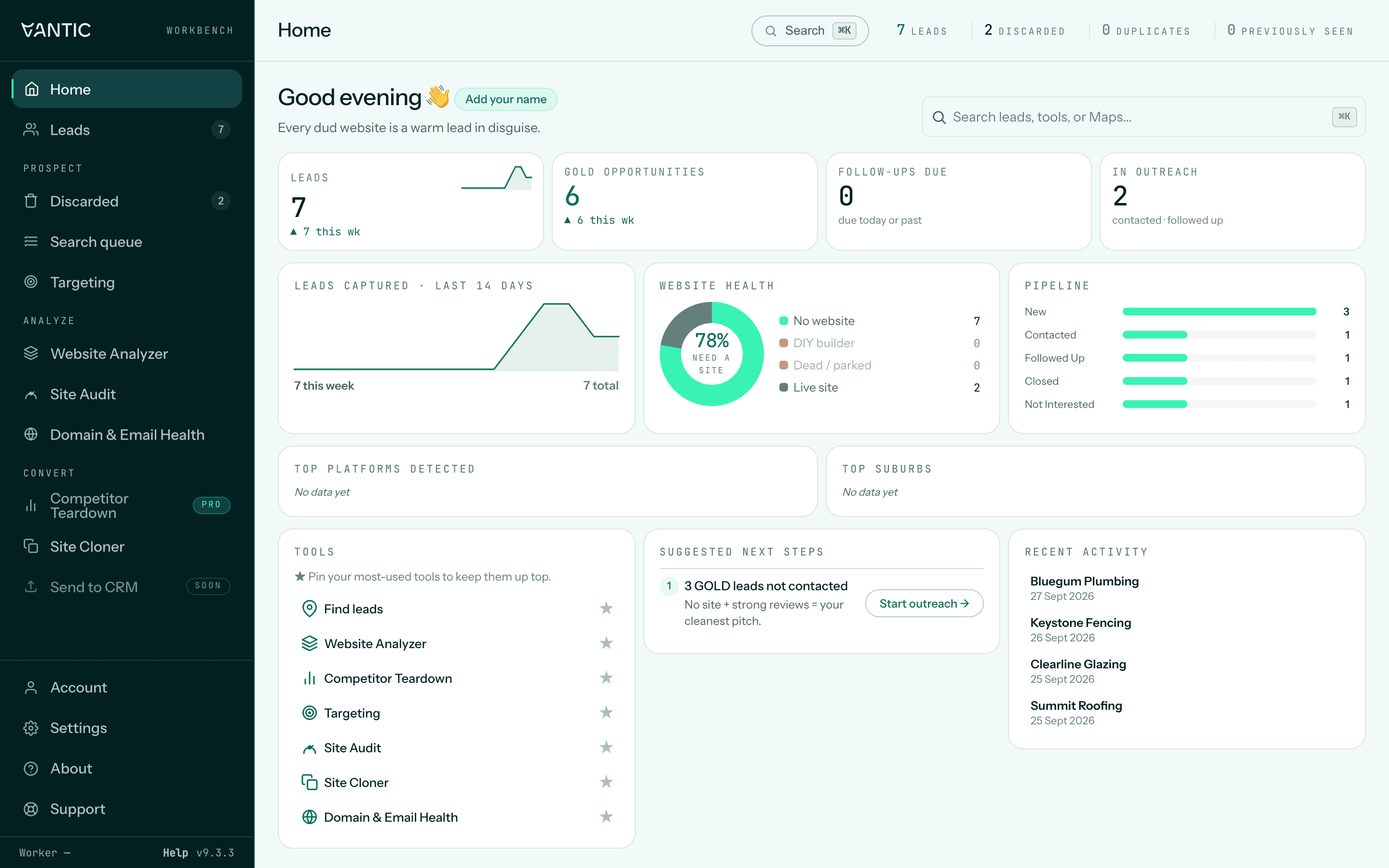
Task: Click the Settings gear icon in sidebar
Action: (x=31, y=728)
